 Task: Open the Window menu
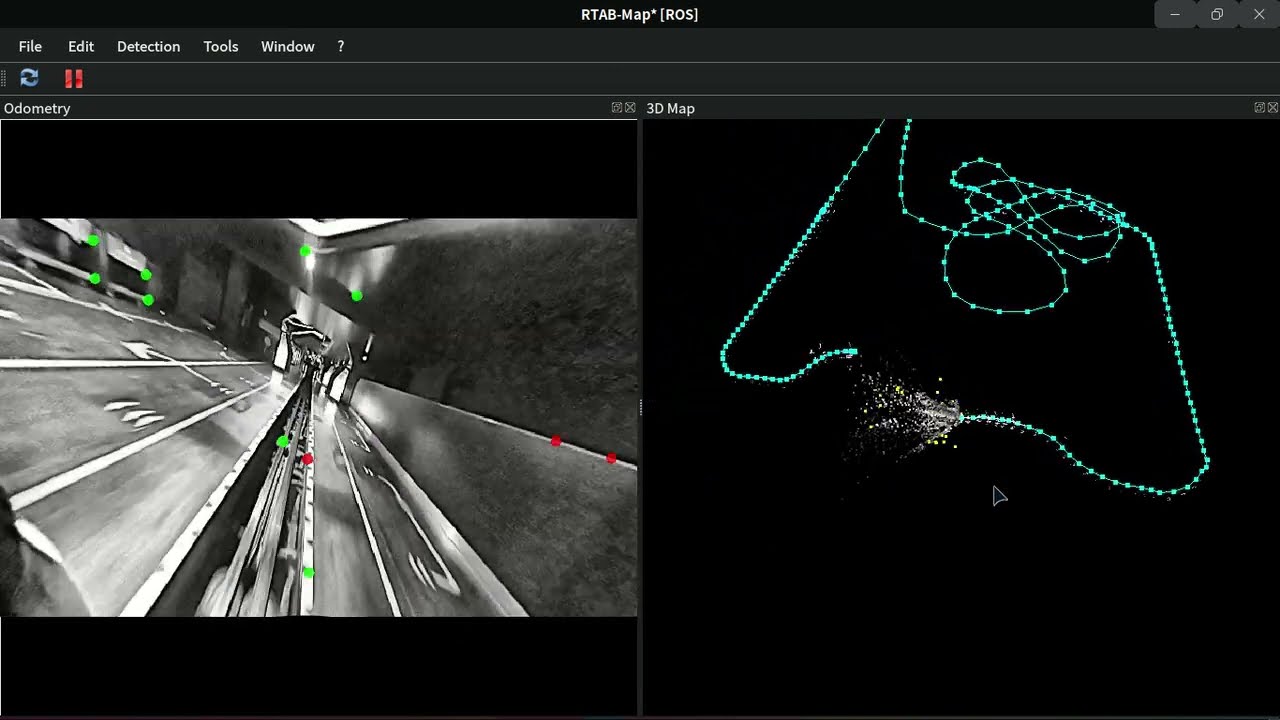click(x=287, y=46)
